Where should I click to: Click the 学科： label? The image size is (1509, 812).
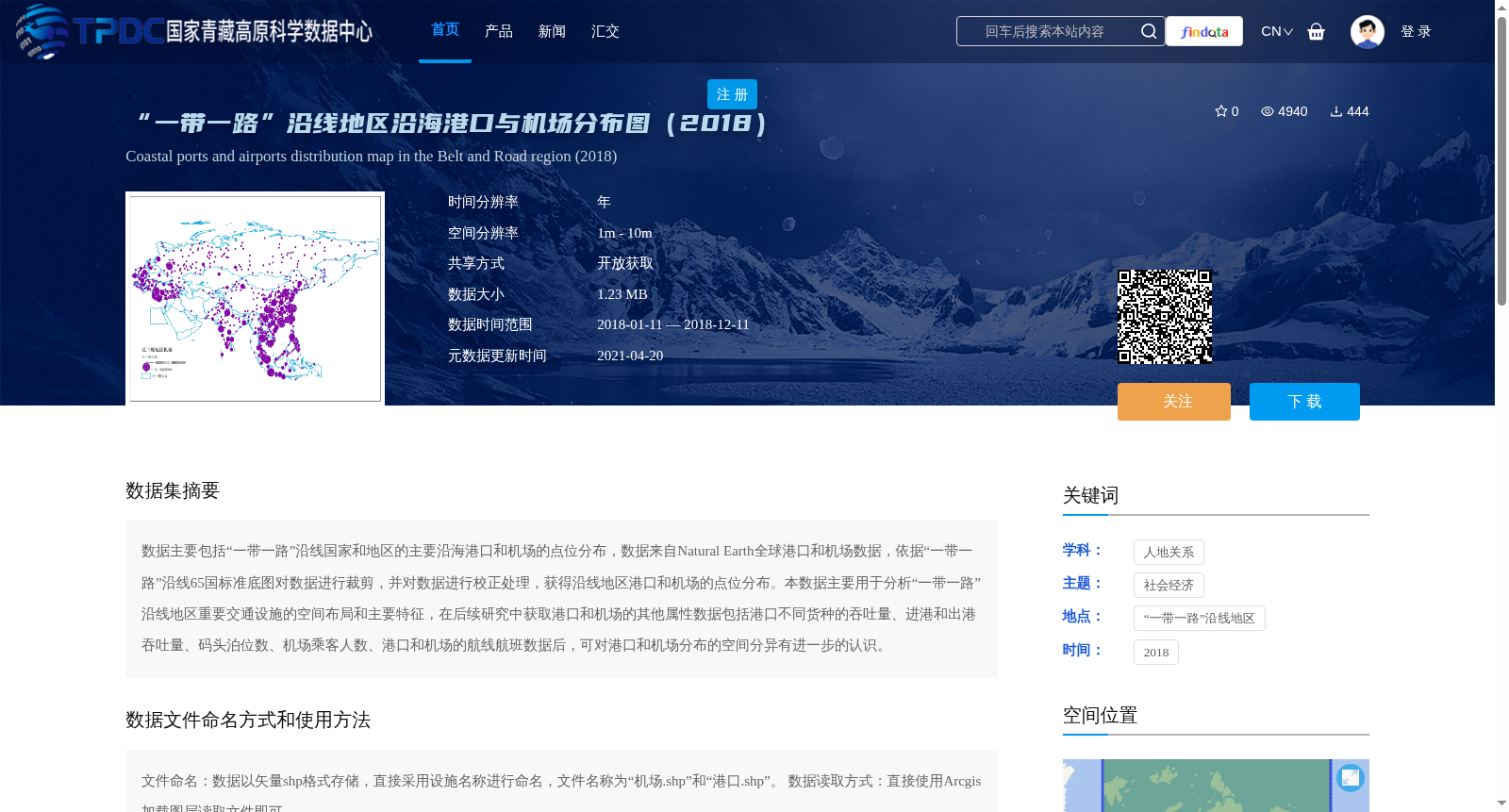tap(1083, 550)
